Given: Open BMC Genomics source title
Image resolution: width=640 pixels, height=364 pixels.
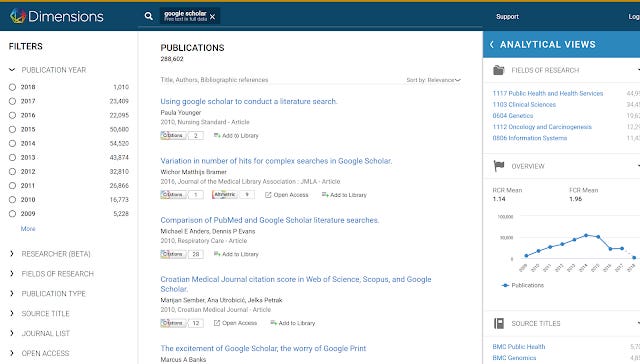Looking at the screenshot, I should click(x=514, y=358).
